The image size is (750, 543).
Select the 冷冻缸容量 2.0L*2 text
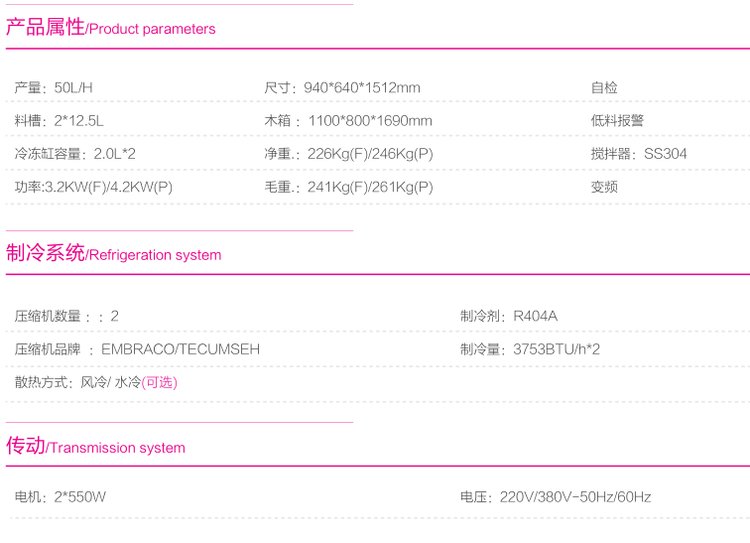click(x=75, y=154)
